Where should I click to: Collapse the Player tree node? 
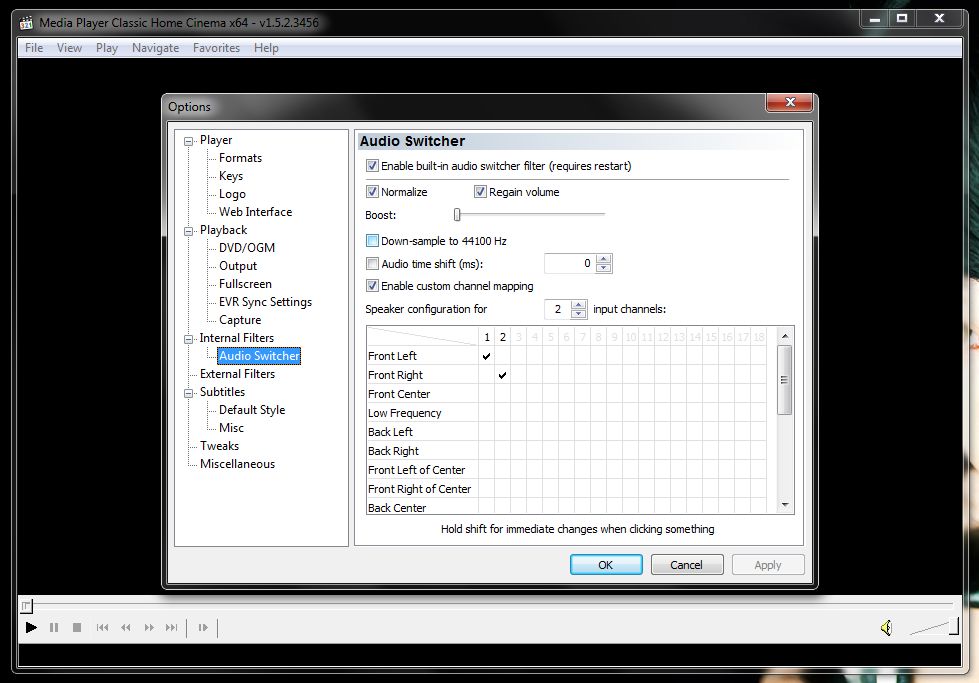coord(188,141)
